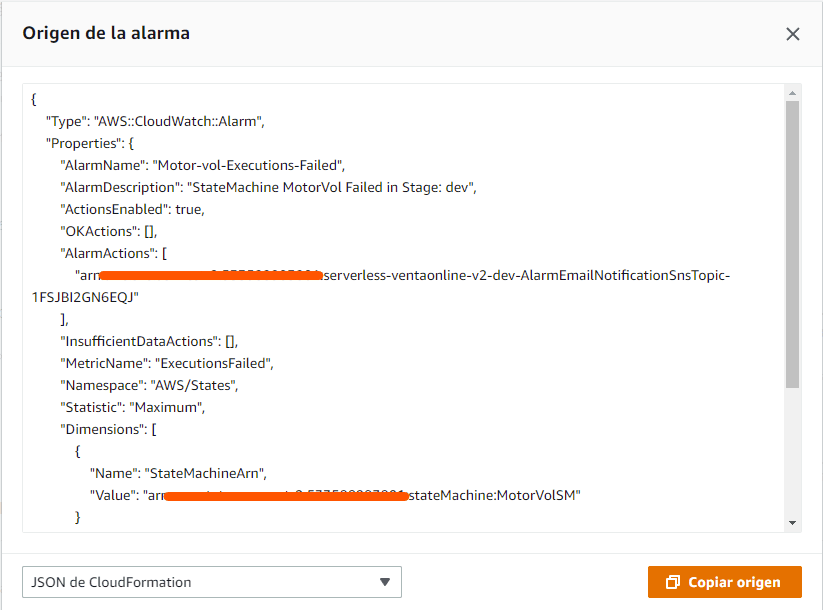Viewport: 823px width, 610px height.
Task: Click the scrollbar down arrow in JSON viewer
Action: click(x=792, y=522)
